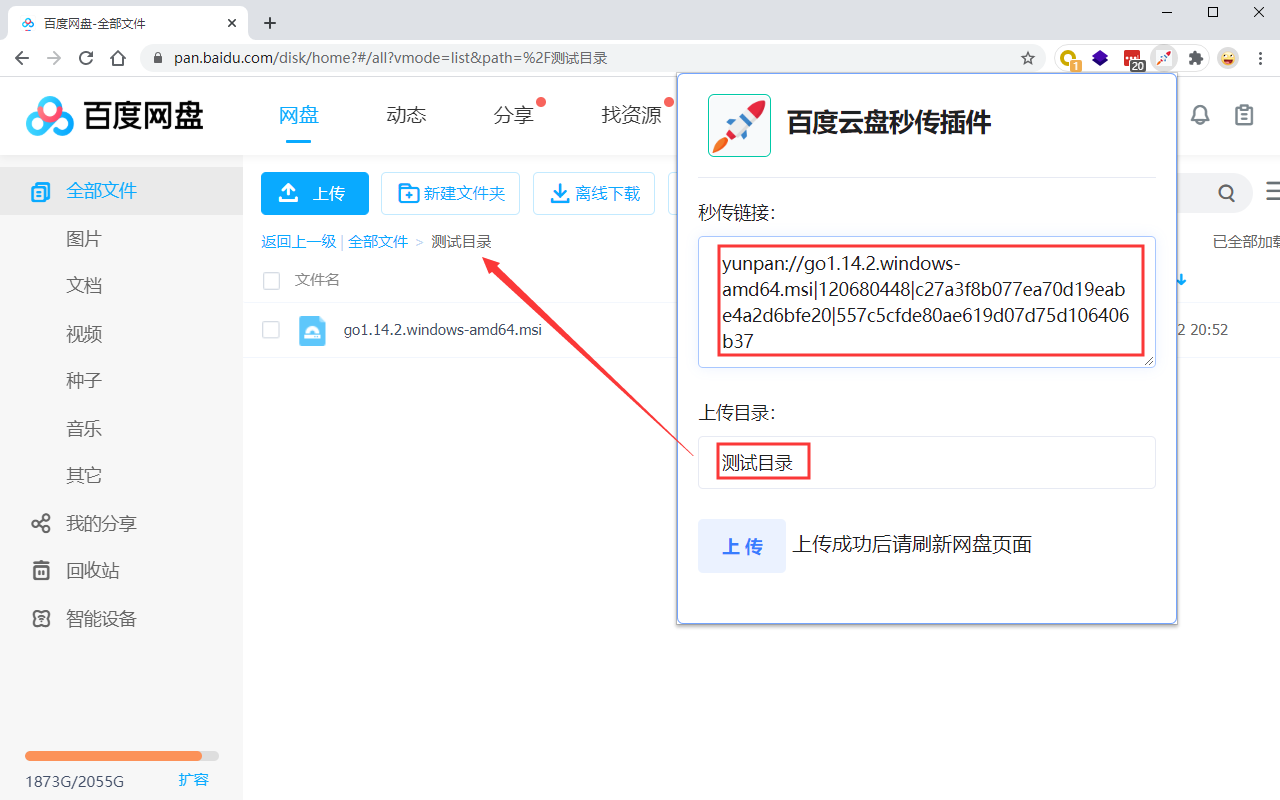Viewport: 1280px width, 800px height.
Task: Sort by the blue down arrow
Action: tap(1181, 281)
